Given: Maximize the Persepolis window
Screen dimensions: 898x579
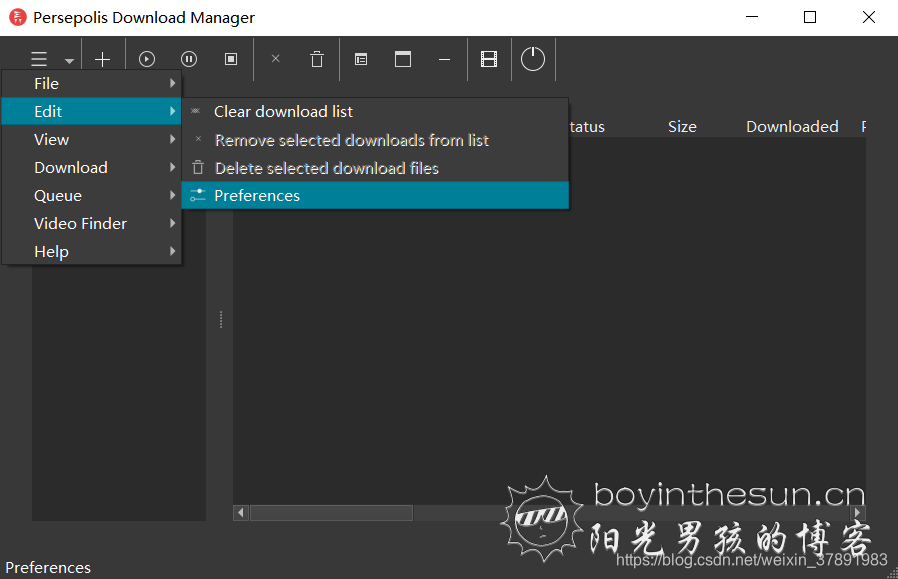Looking at the screenshot, I should [x=810, y=17].
